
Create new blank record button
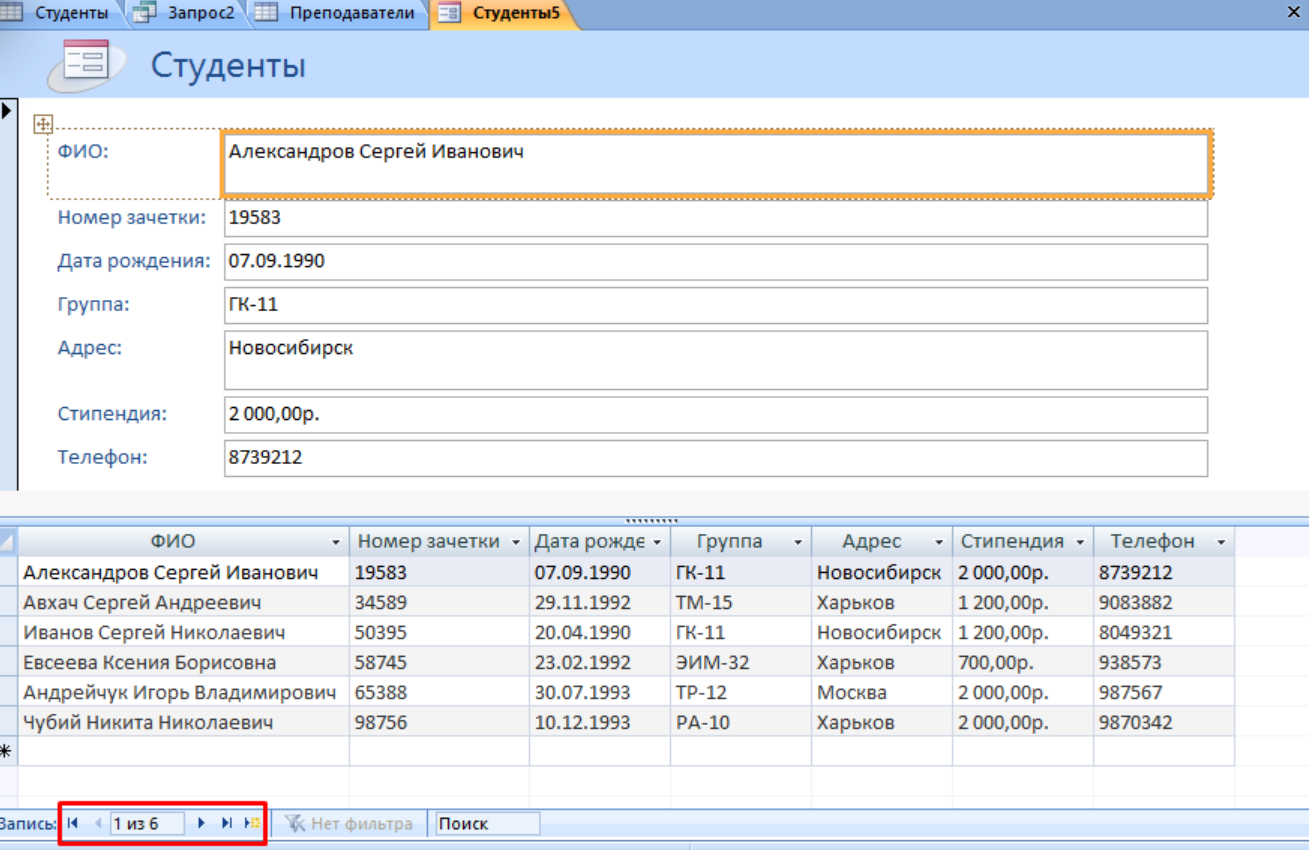click(x=252, y=823)
